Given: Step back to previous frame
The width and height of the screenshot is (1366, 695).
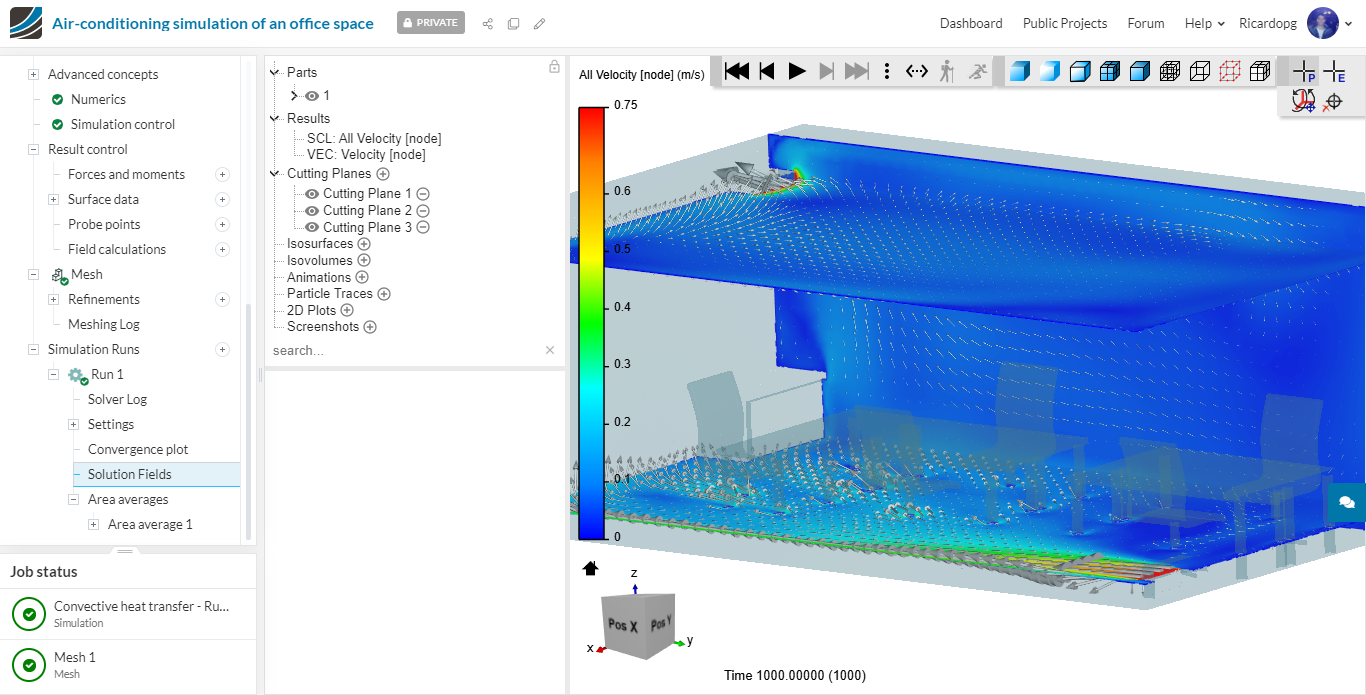Looking at the screenshot, I should click(767, 71).
